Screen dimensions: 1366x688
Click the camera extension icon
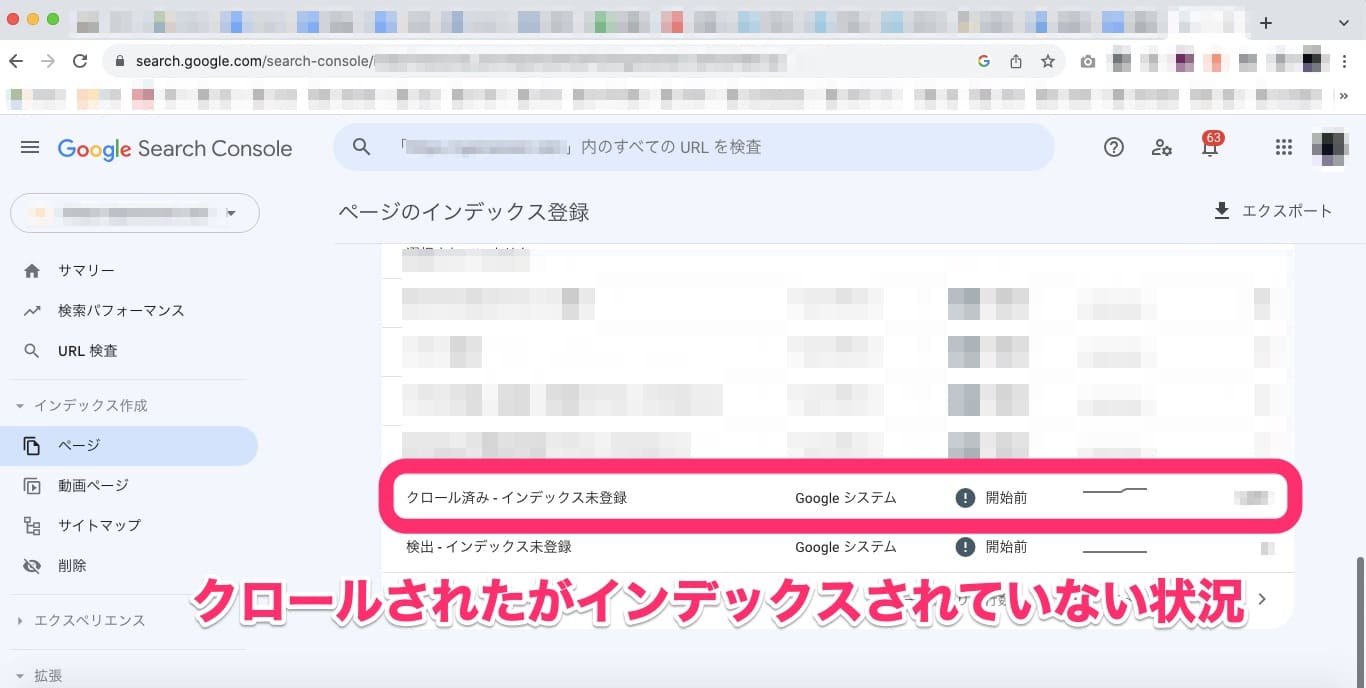(x=1088, y=62)
